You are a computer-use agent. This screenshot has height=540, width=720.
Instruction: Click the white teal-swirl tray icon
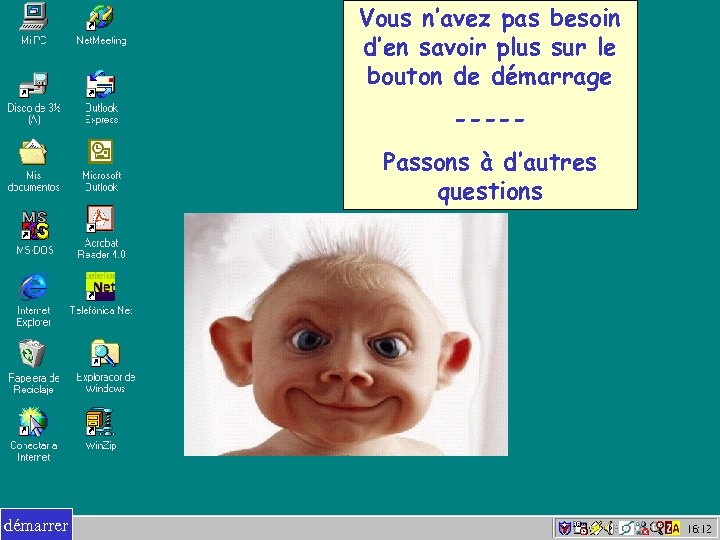626,528
